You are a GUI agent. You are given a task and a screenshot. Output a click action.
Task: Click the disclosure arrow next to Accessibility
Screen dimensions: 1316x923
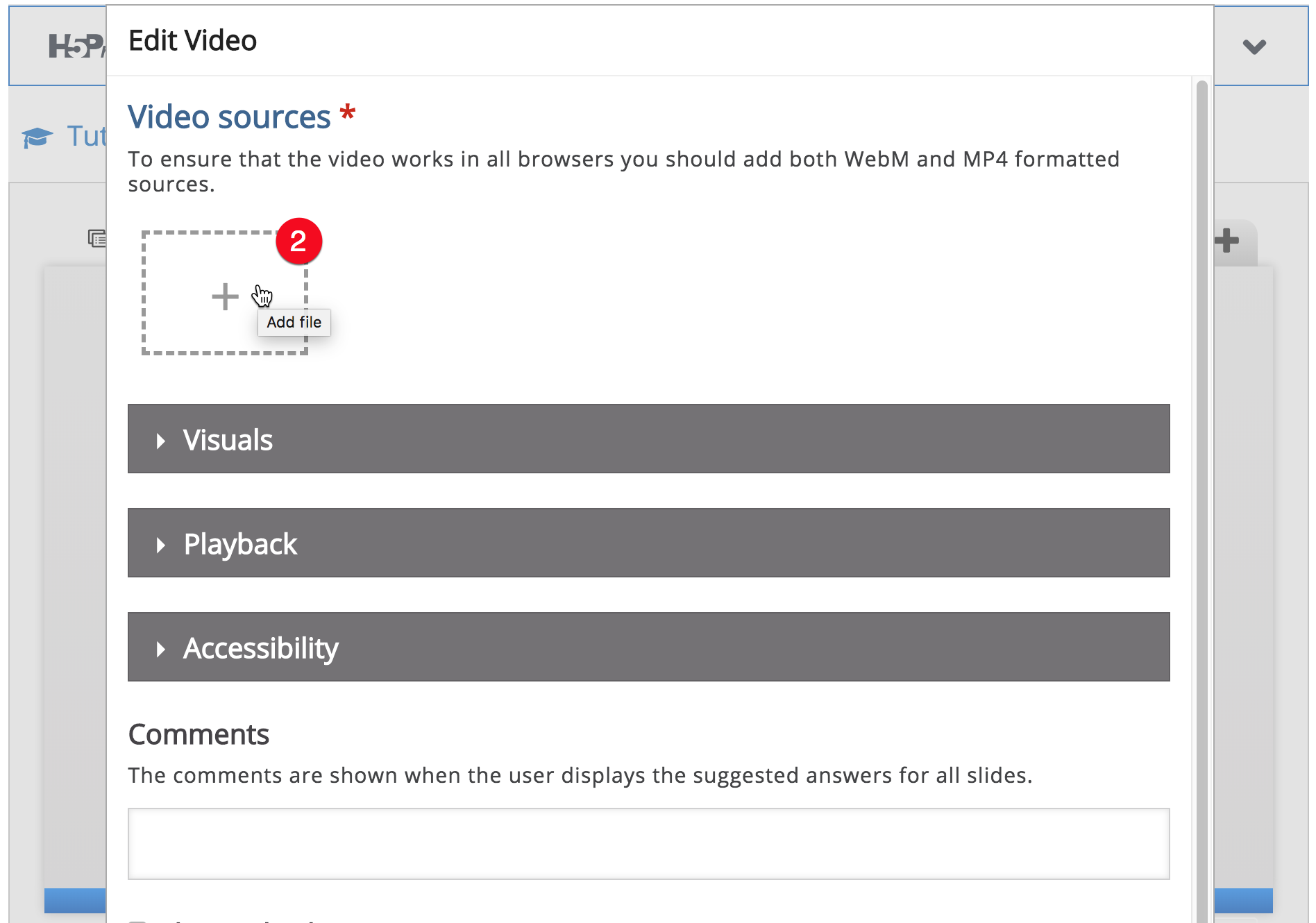161,649
